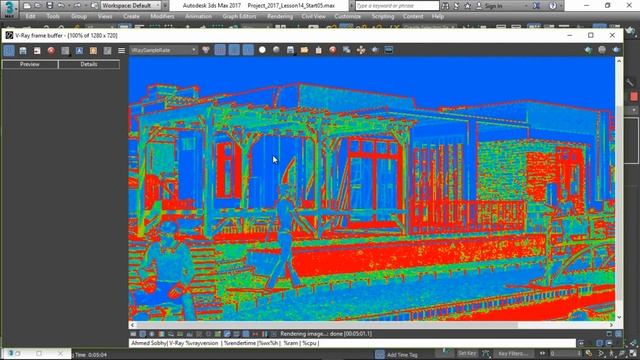Open the Create menu
Screen dimensions: 640x360
131,16
